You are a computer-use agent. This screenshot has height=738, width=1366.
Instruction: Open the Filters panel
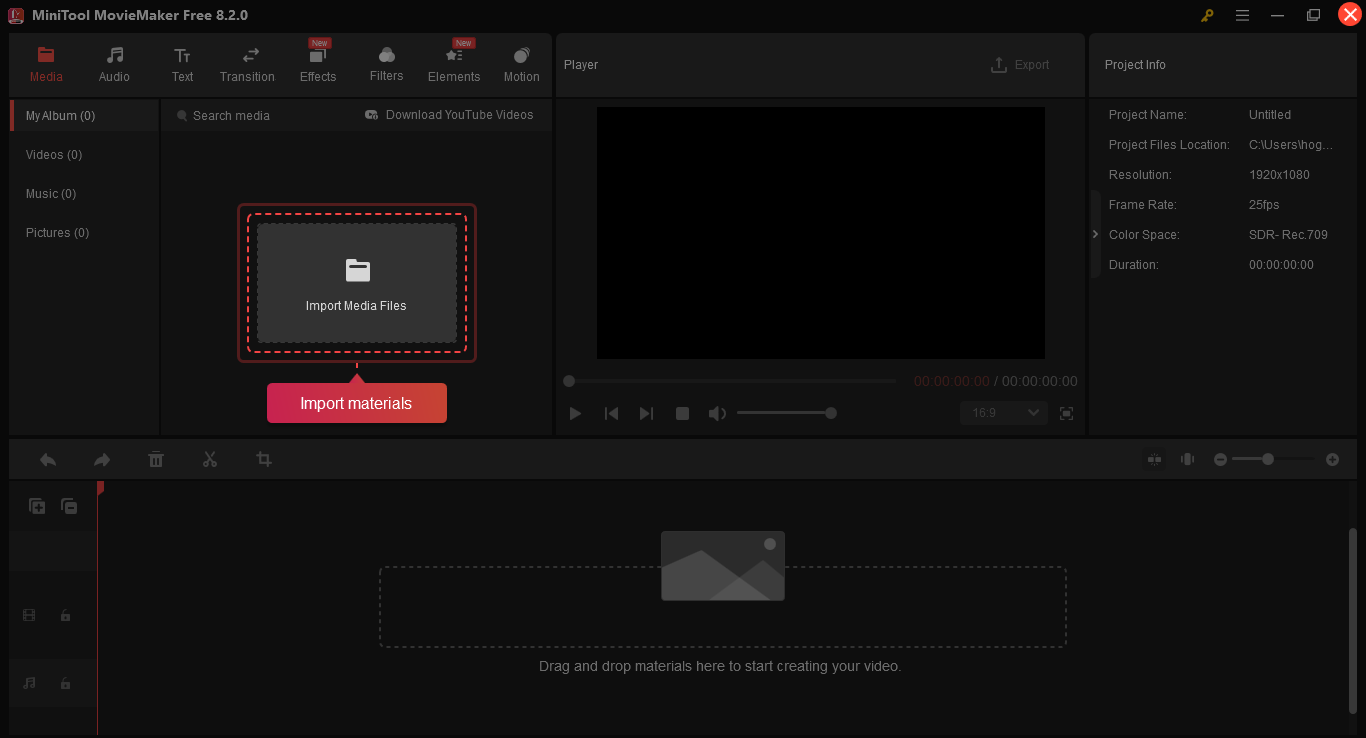386,65
